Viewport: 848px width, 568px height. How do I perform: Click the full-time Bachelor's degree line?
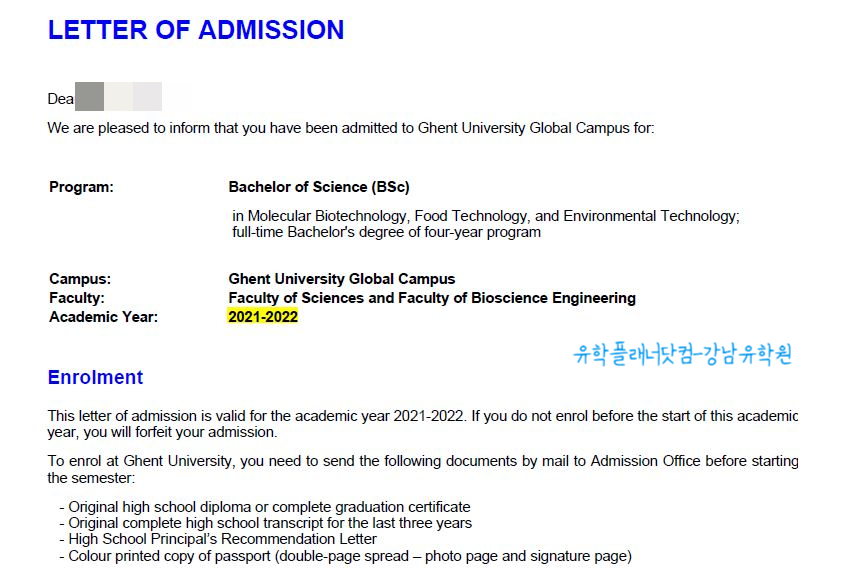click(387, 233)
